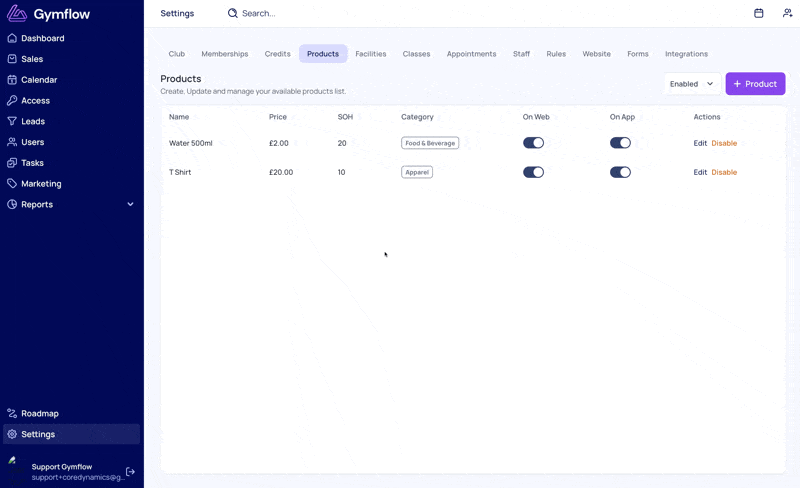Click the add user icon top right

click(x=787, y=13)
